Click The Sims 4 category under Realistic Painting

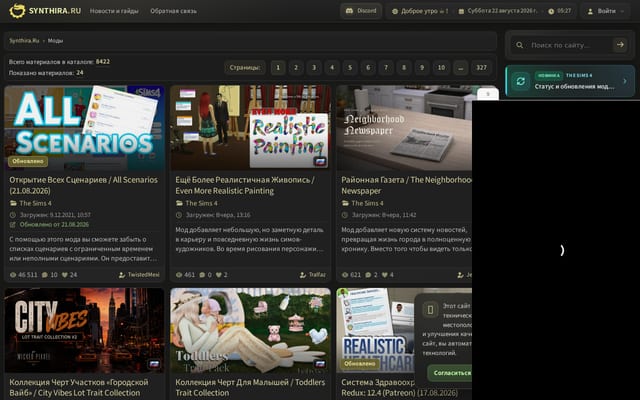pos(201,203)
